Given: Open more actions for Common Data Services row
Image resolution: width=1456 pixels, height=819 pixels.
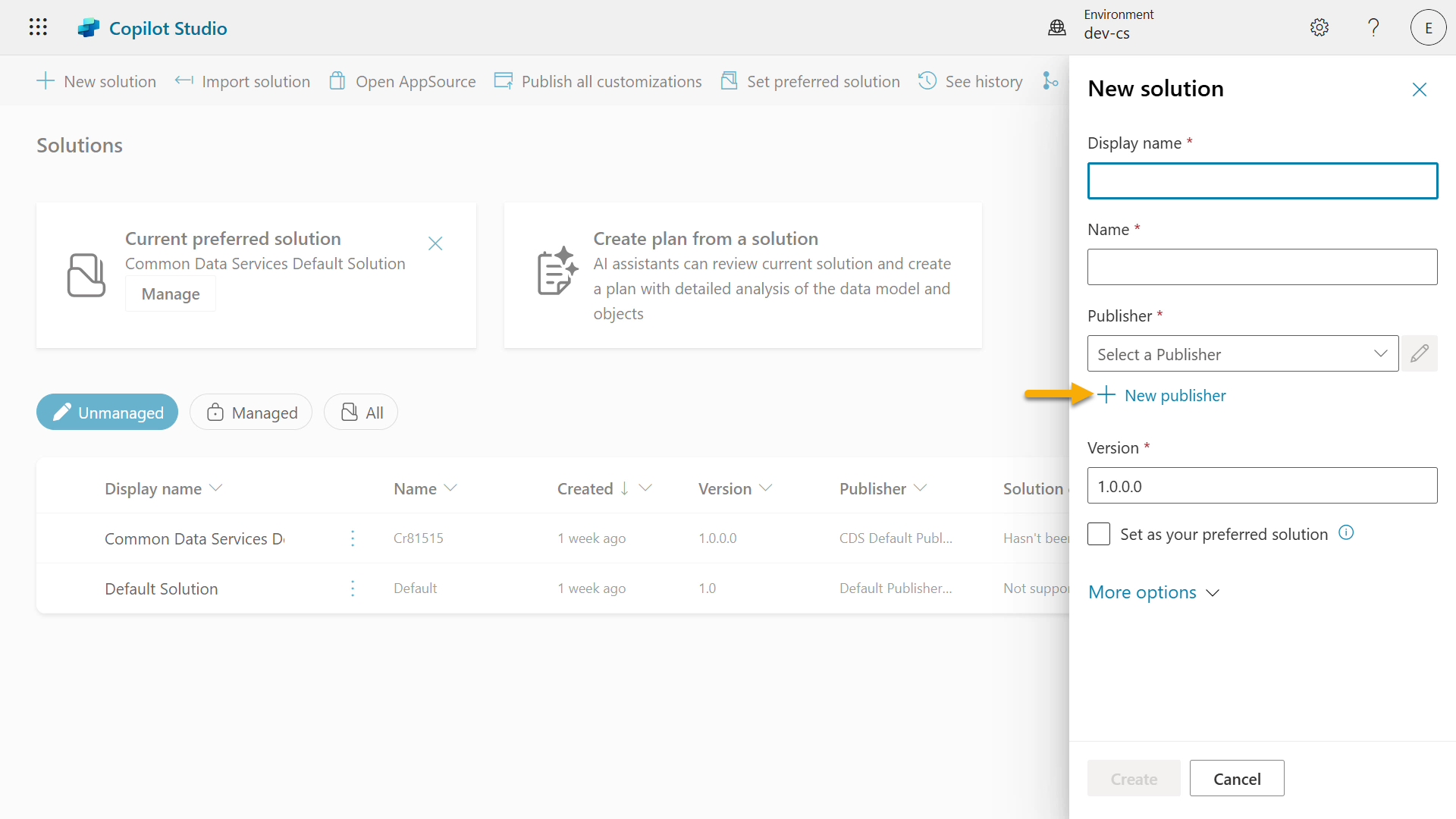Looking at the screenshot, I should tap(353, 538).
